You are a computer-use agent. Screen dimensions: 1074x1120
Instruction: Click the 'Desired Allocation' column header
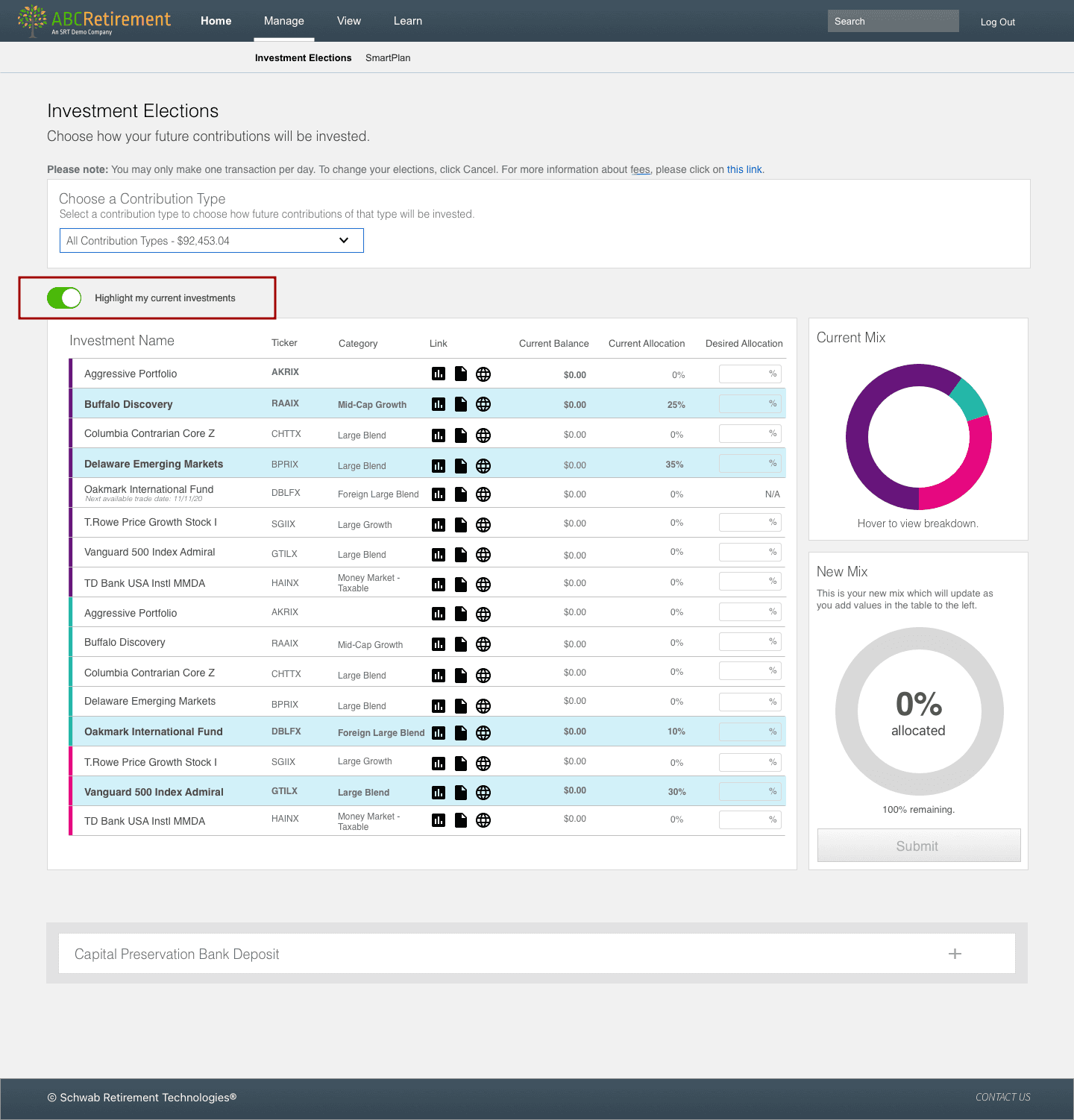(744, 344)
